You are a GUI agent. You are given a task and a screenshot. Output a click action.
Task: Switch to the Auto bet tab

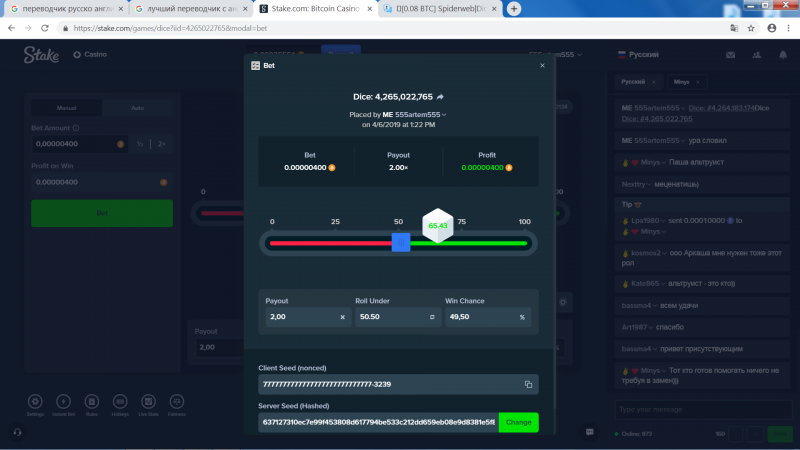pos(137,108)
